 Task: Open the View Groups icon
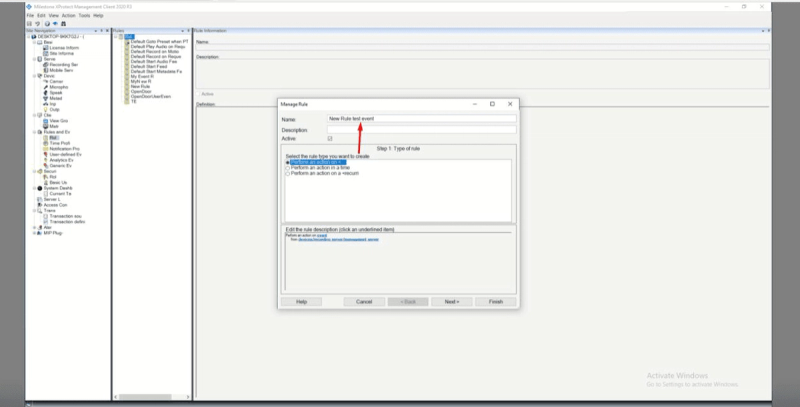[x=46, y=121]
